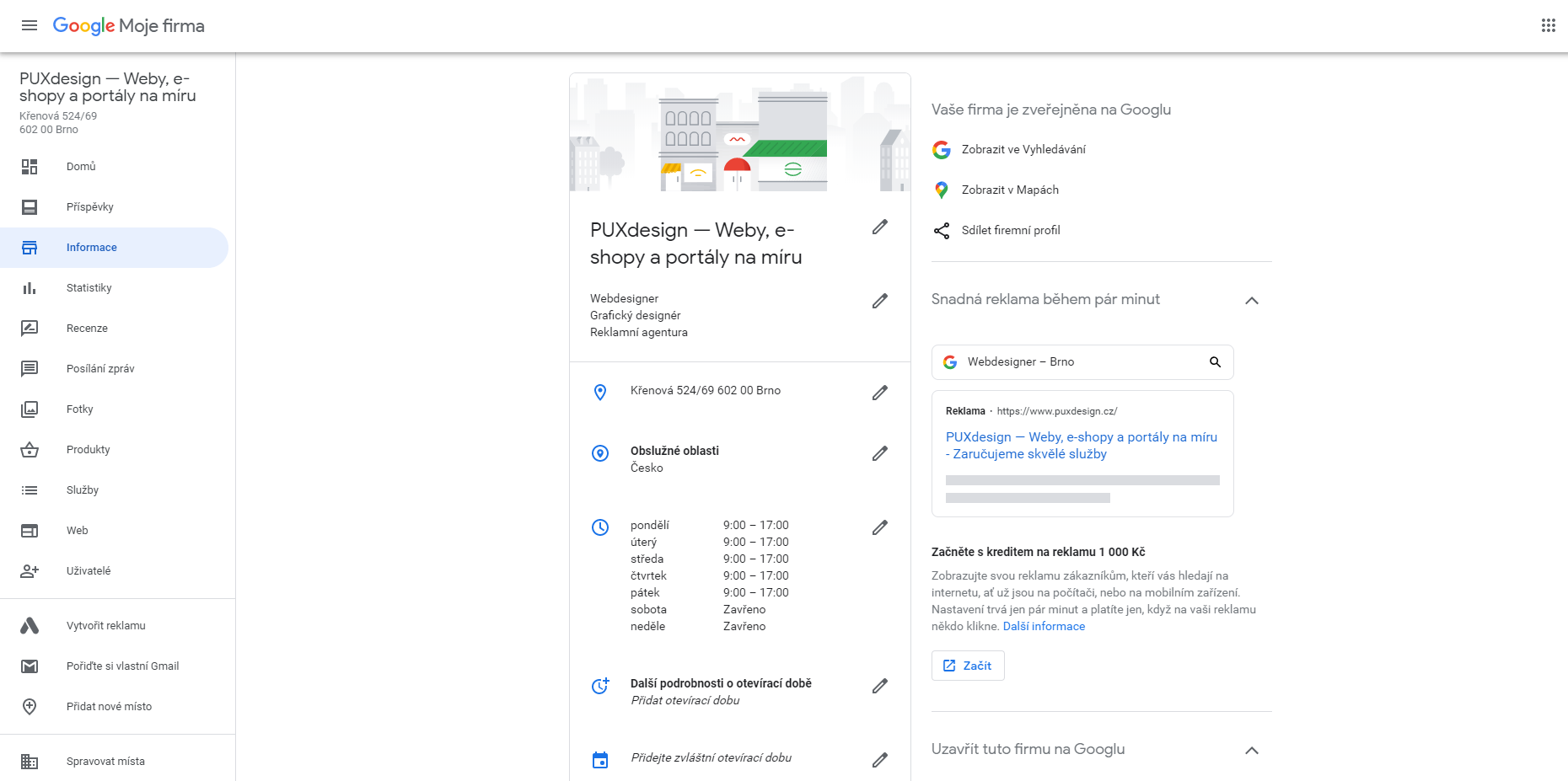Follow the Další informace link
This screenshot has height=781, width=1568.
tap(1044, 627)
